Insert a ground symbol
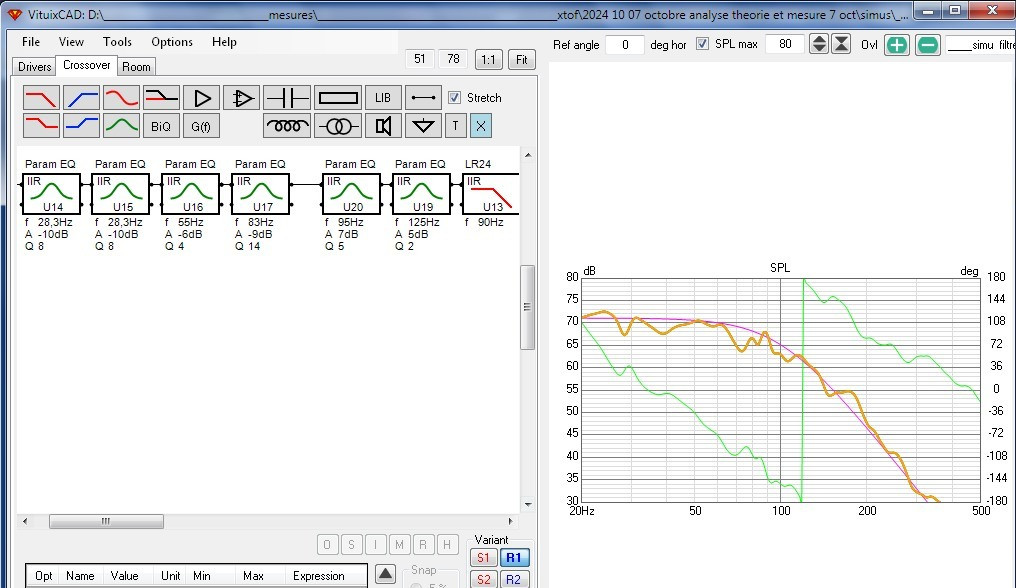1016x588 pixels. click(x=425, y=126)
